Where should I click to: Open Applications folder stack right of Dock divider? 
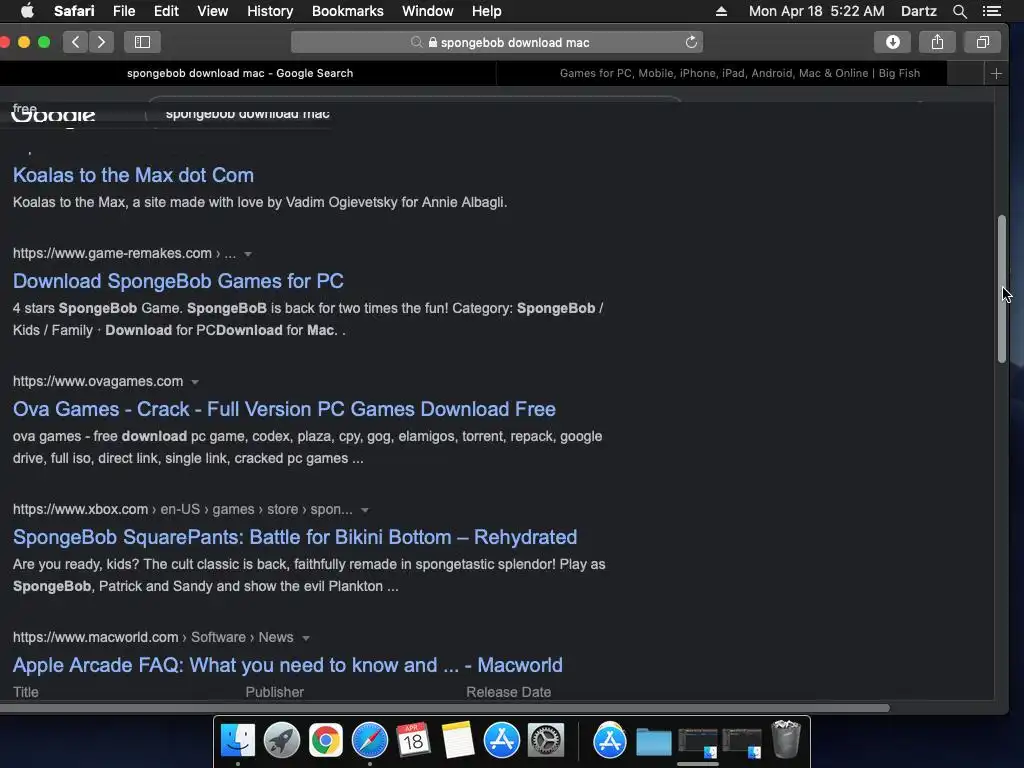tap(609, 740)
